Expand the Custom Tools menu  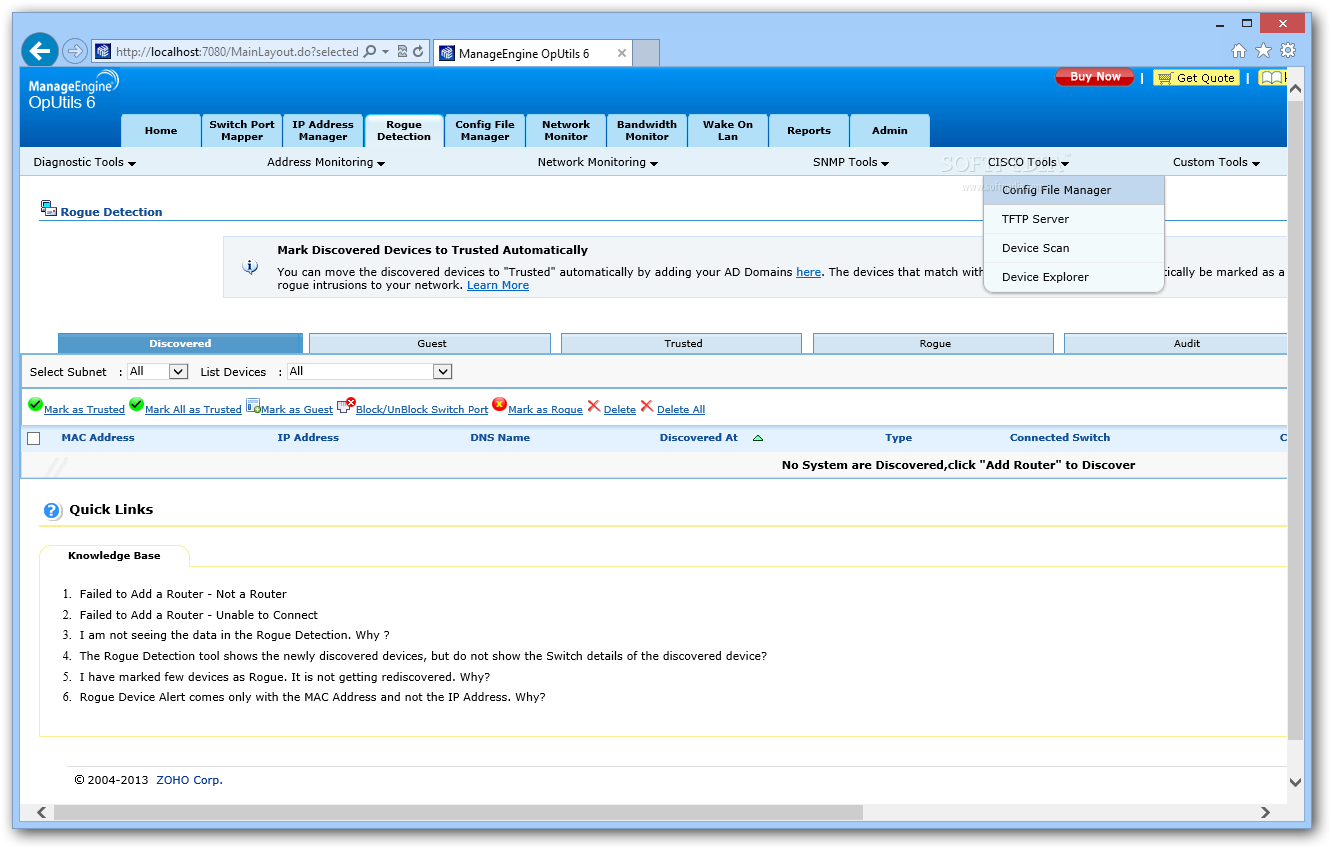pyautogui.click(x=1216, y=162)
